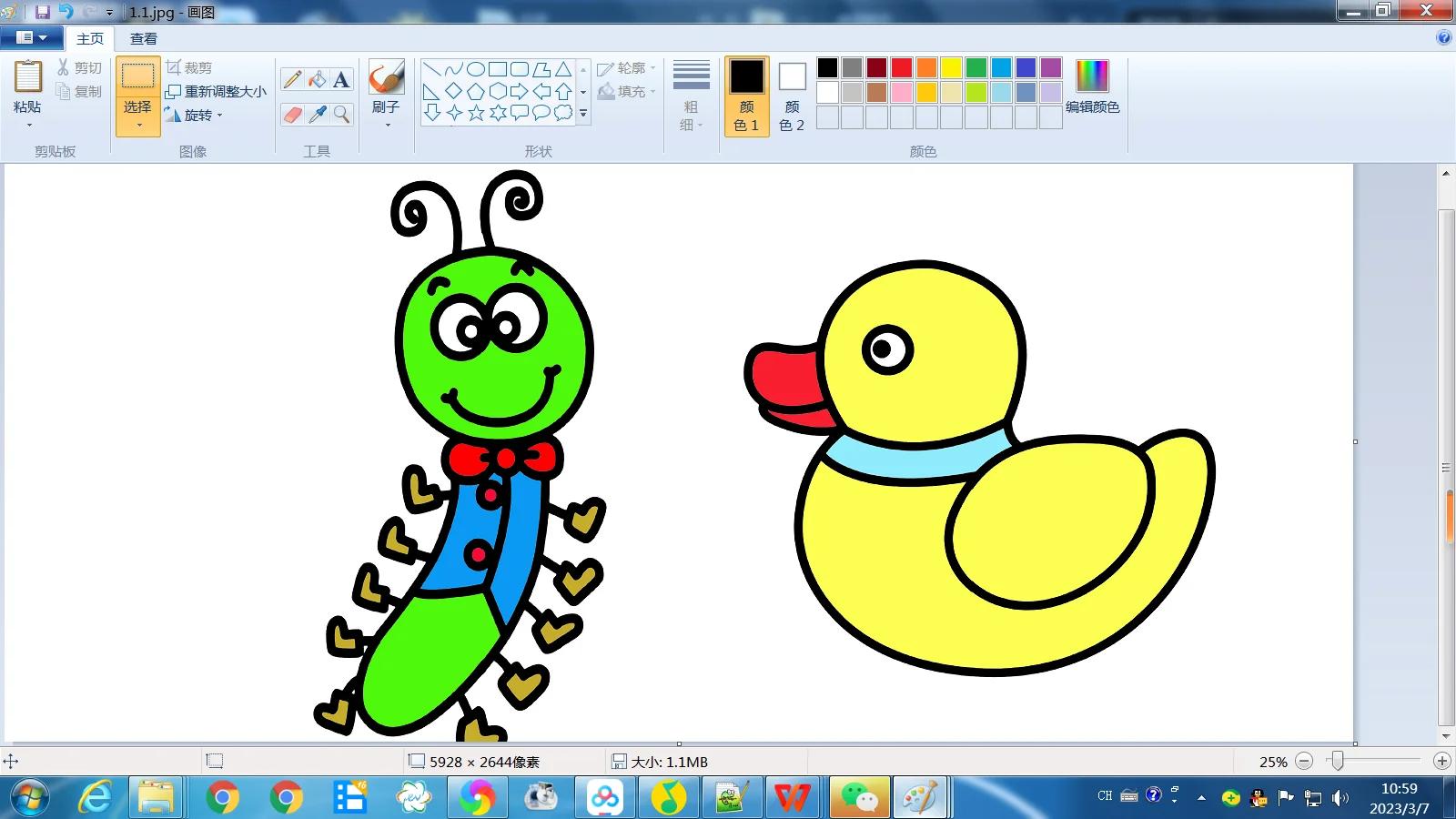Select the Magnifier tool
Viewport: 1456px width, 819px height.
pos(341,114)
